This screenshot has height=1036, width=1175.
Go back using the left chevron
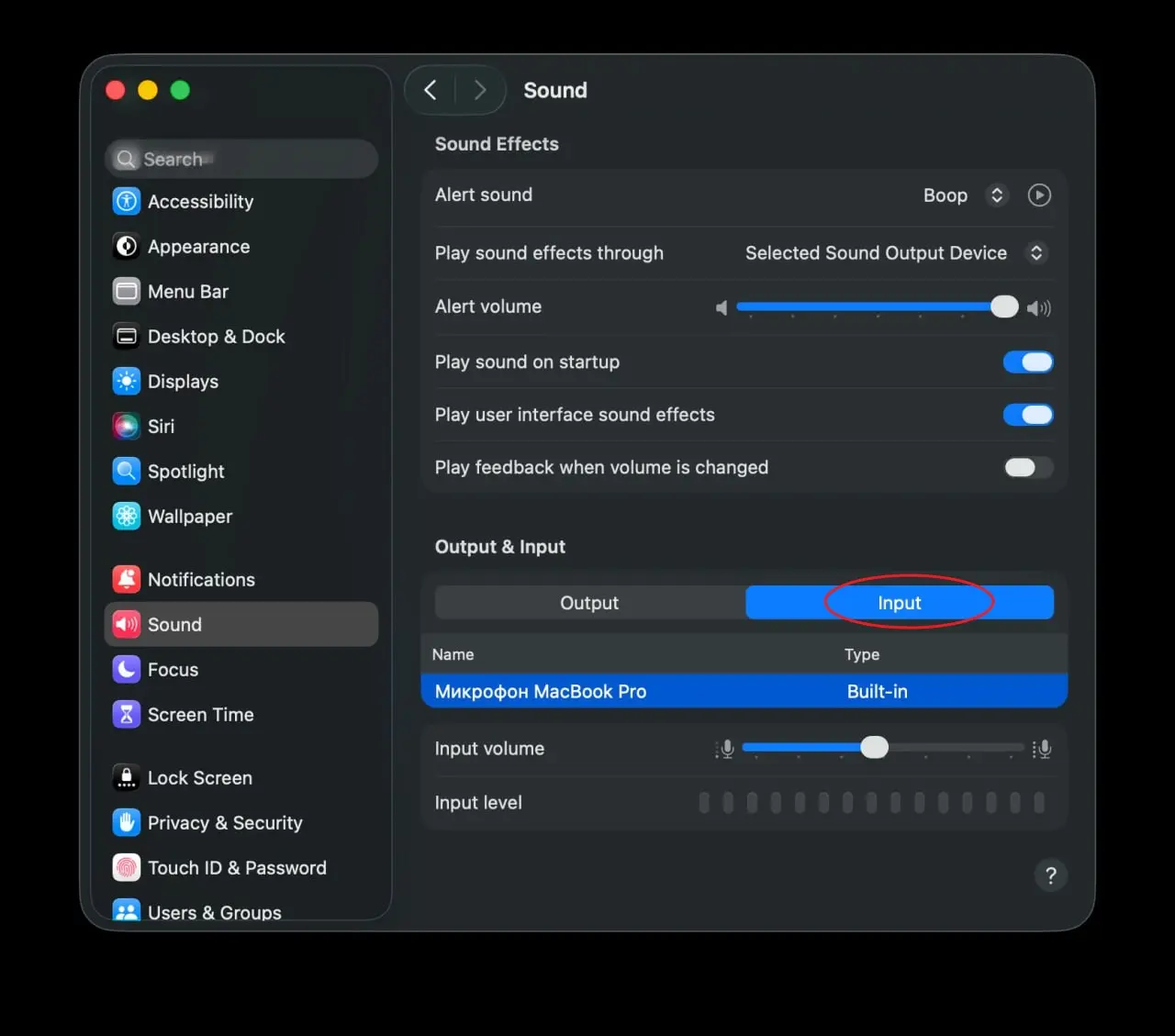click(x=431, y=90)
